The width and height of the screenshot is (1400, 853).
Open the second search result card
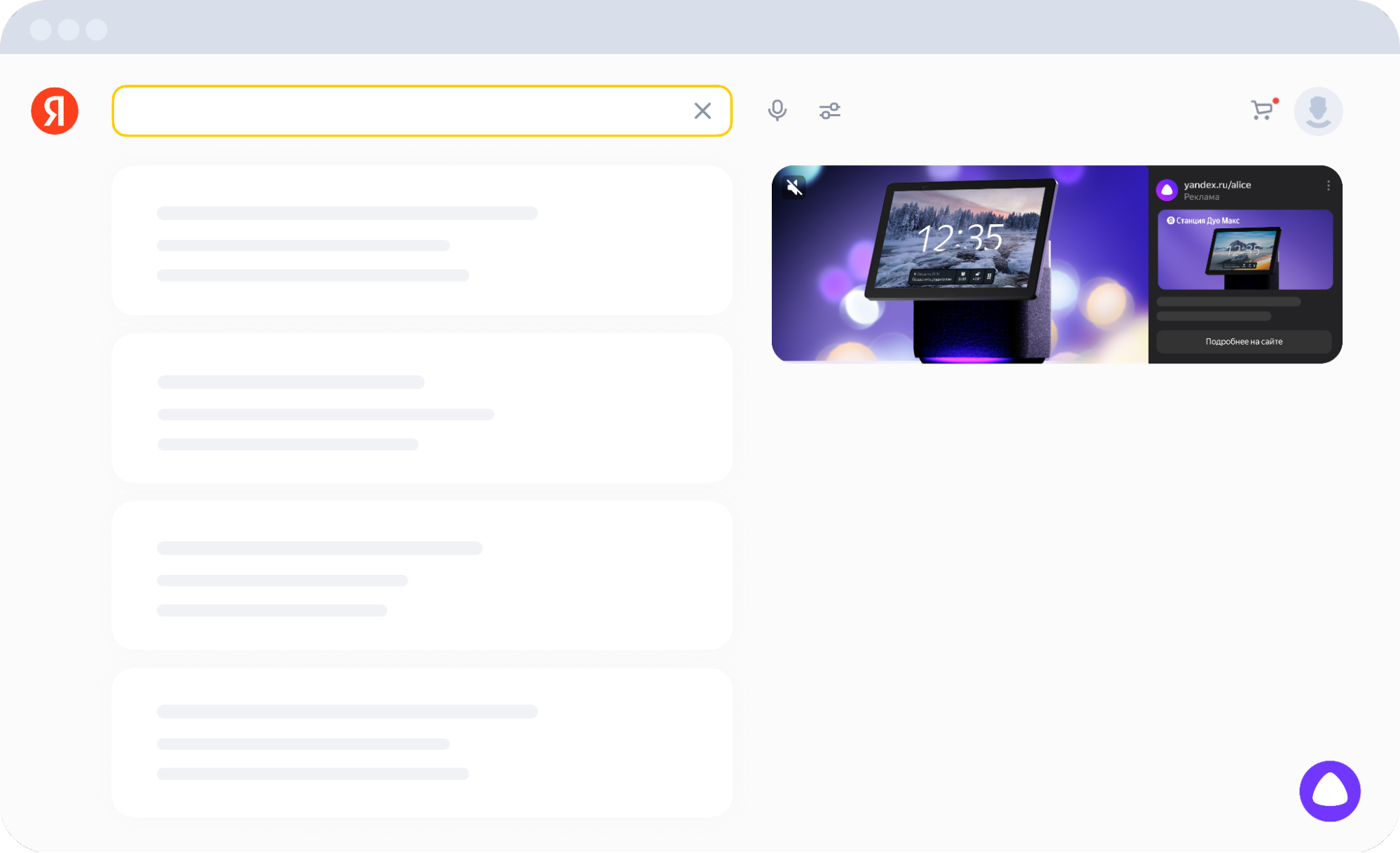tap(422, 408)
